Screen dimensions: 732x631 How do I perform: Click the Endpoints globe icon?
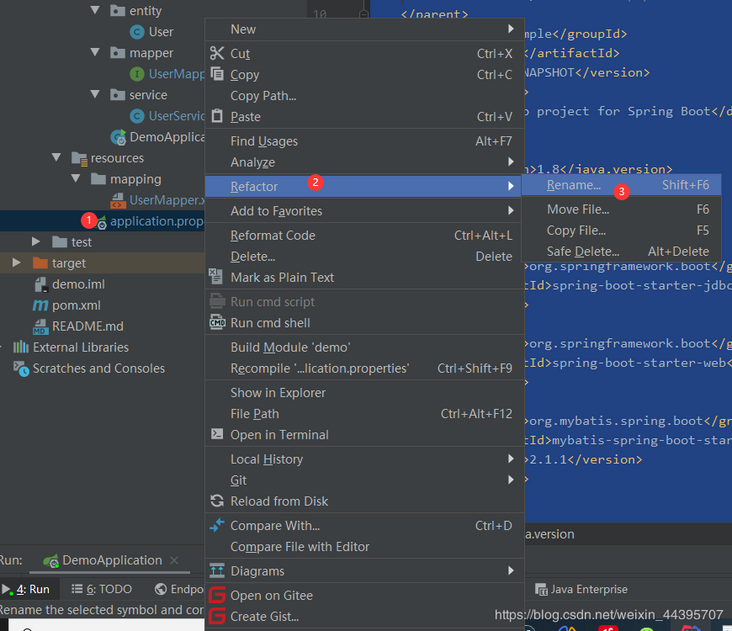(x=161, y=589)
